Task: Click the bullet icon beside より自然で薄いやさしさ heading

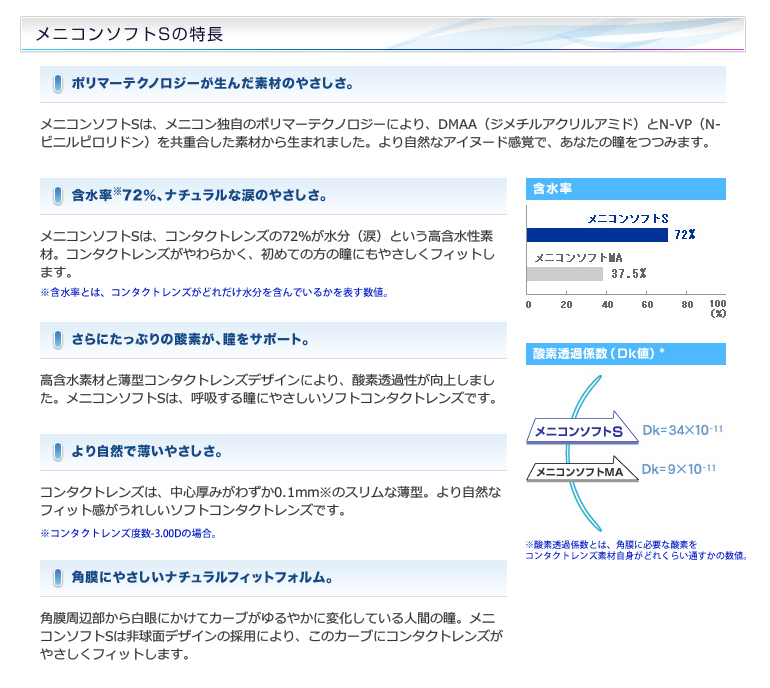Action: point(58,451)
